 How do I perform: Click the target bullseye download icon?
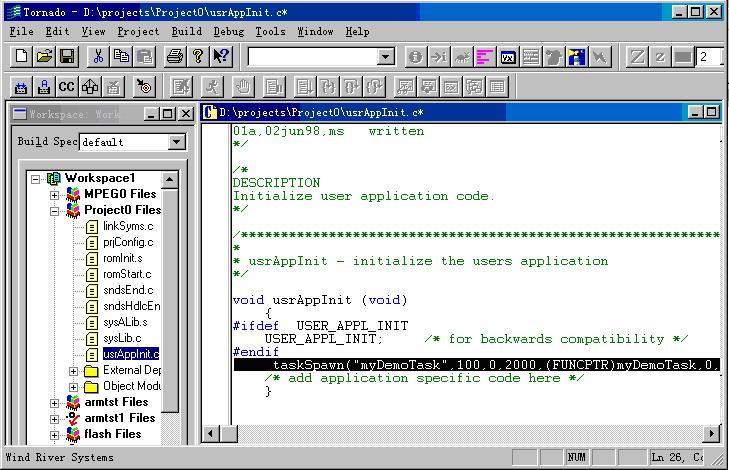(x=144, y=86)
